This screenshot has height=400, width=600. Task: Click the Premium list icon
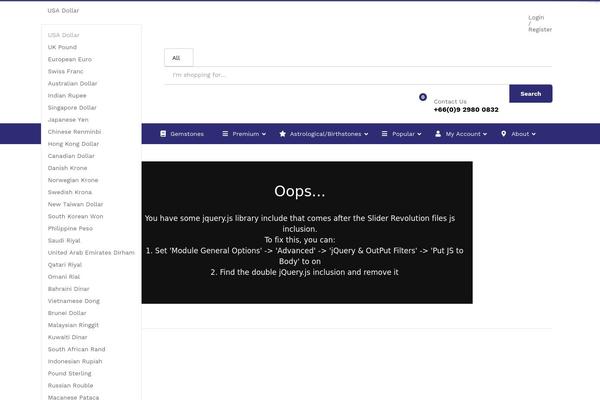tap(225, 134)
